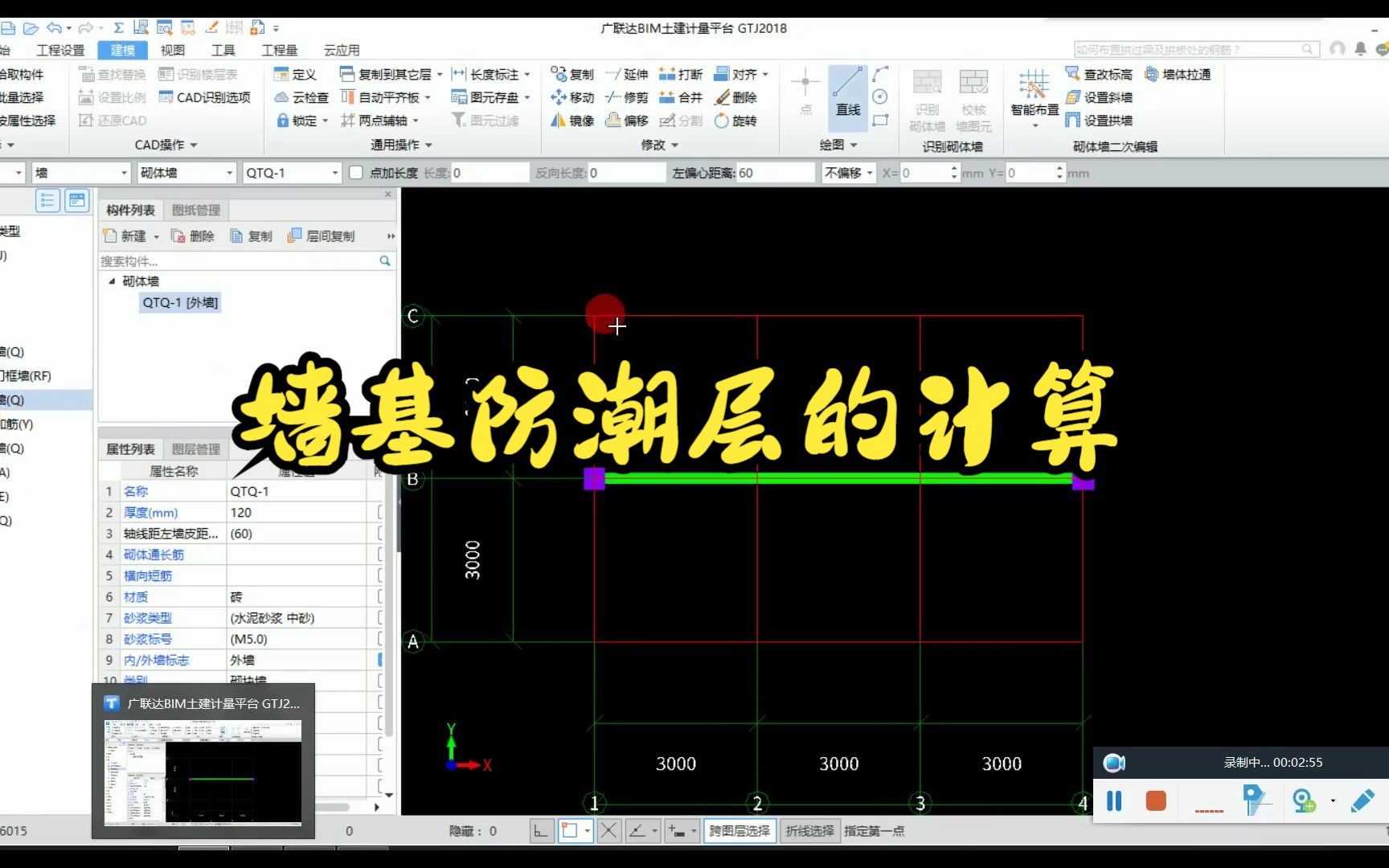This screenshot has width=1389, height=868.
Task: Click the 删除 delete tool in the modify group
Action: (x=735, y=97)
